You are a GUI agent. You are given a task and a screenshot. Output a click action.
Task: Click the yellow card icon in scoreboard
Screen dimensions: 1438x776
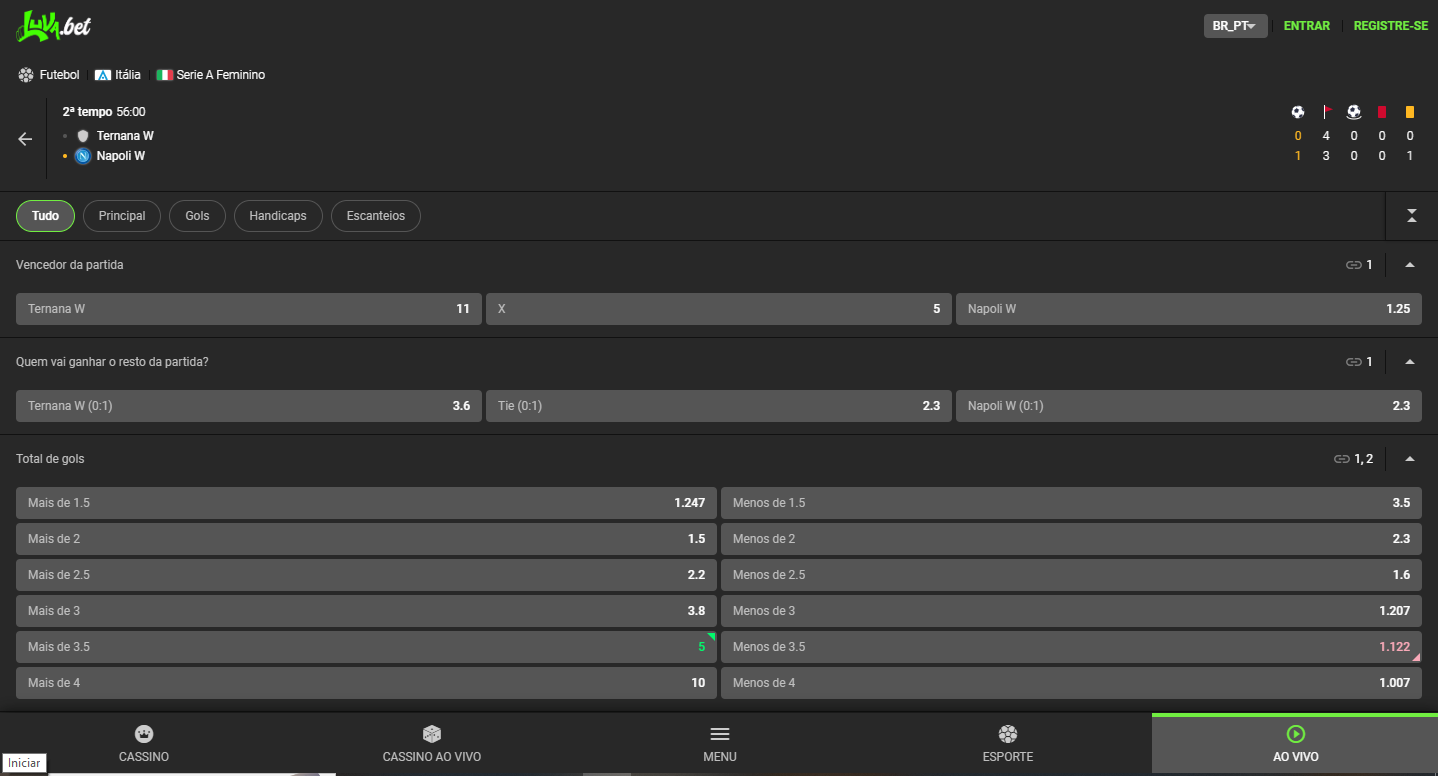pos(1410,112)
